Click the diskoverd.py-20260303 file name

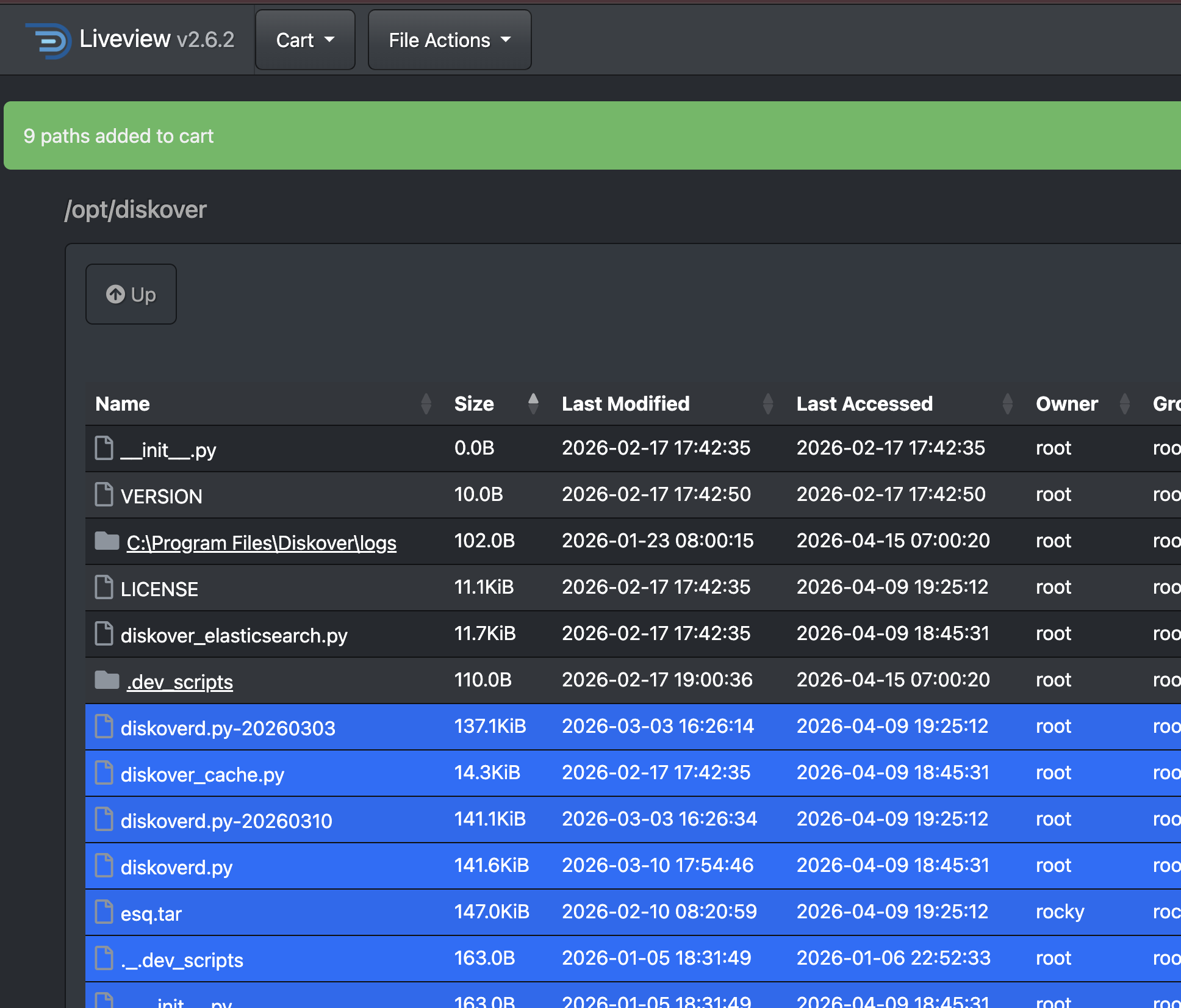[x=228, y=729]
